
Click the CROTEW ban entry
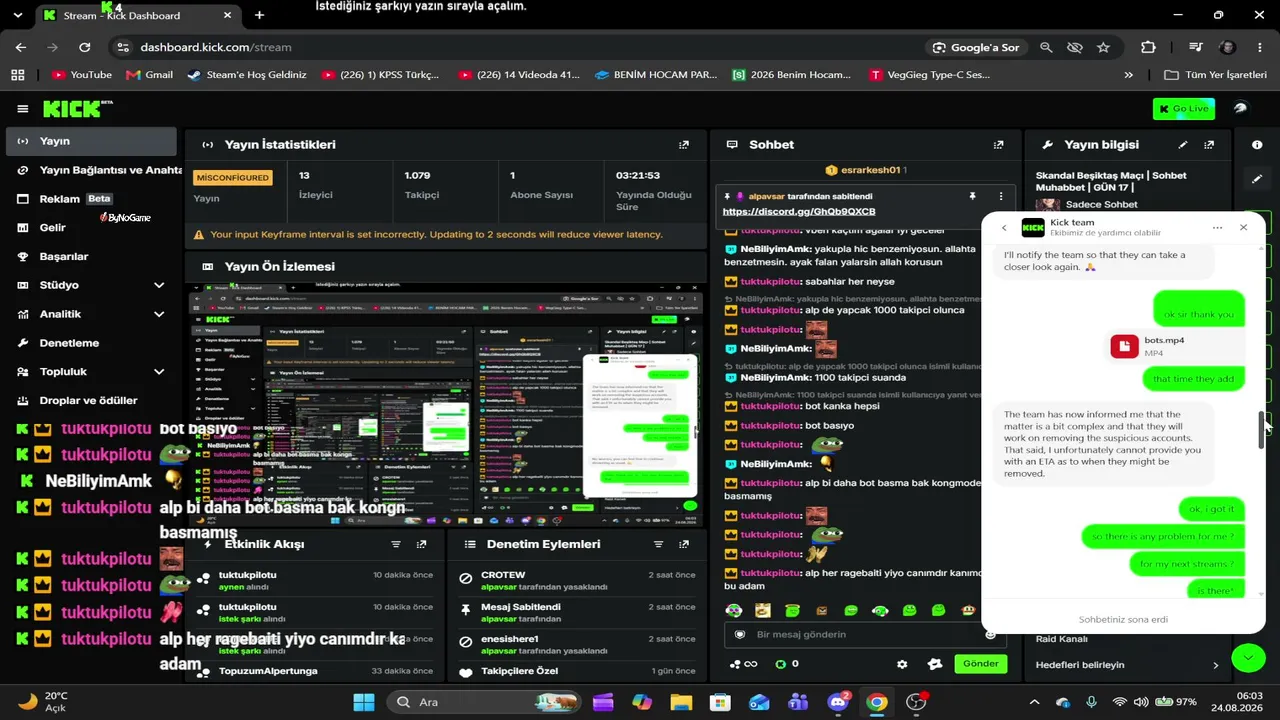576,580
